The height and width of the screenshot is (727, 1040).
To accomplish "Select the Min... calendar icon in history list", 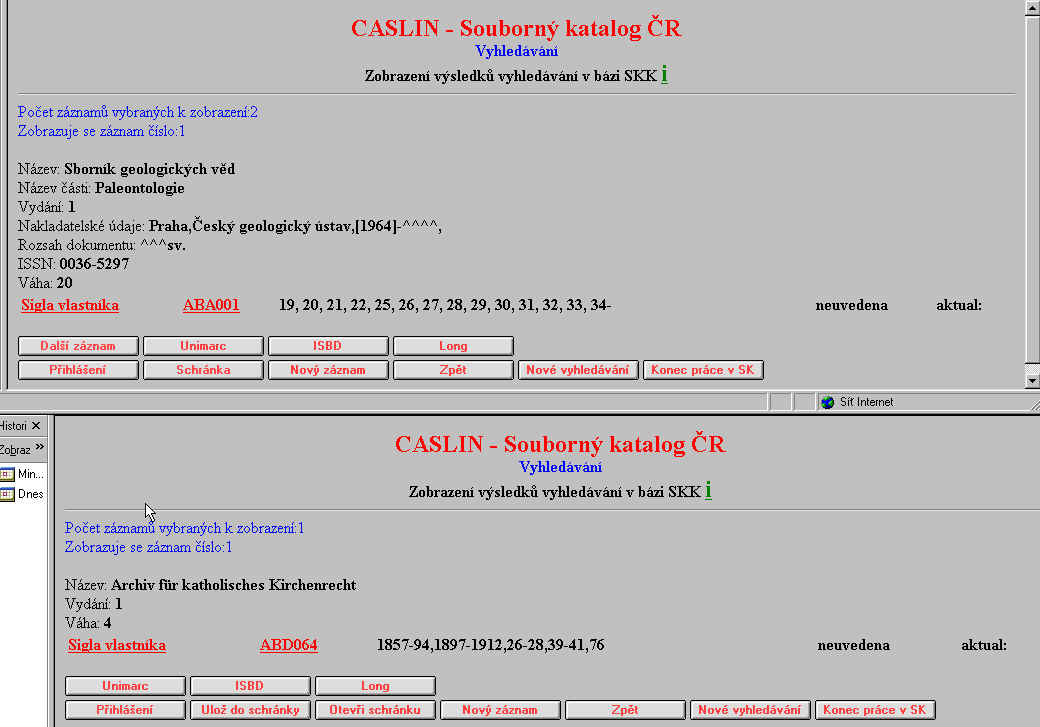I will click(x=7, y=474).
